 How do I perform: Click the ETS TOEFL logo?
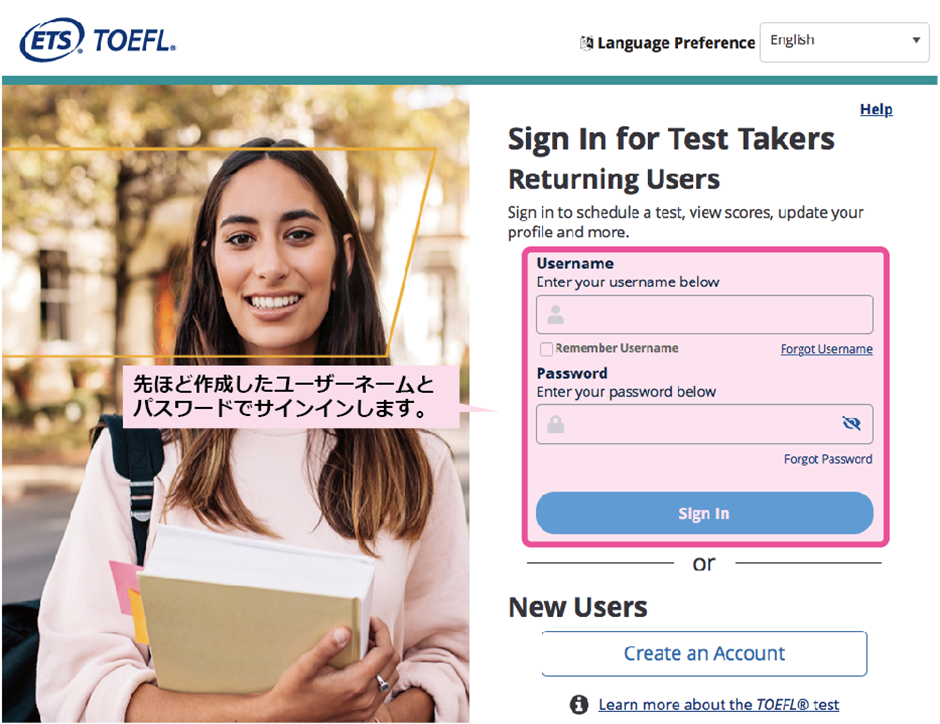[98, 40]
